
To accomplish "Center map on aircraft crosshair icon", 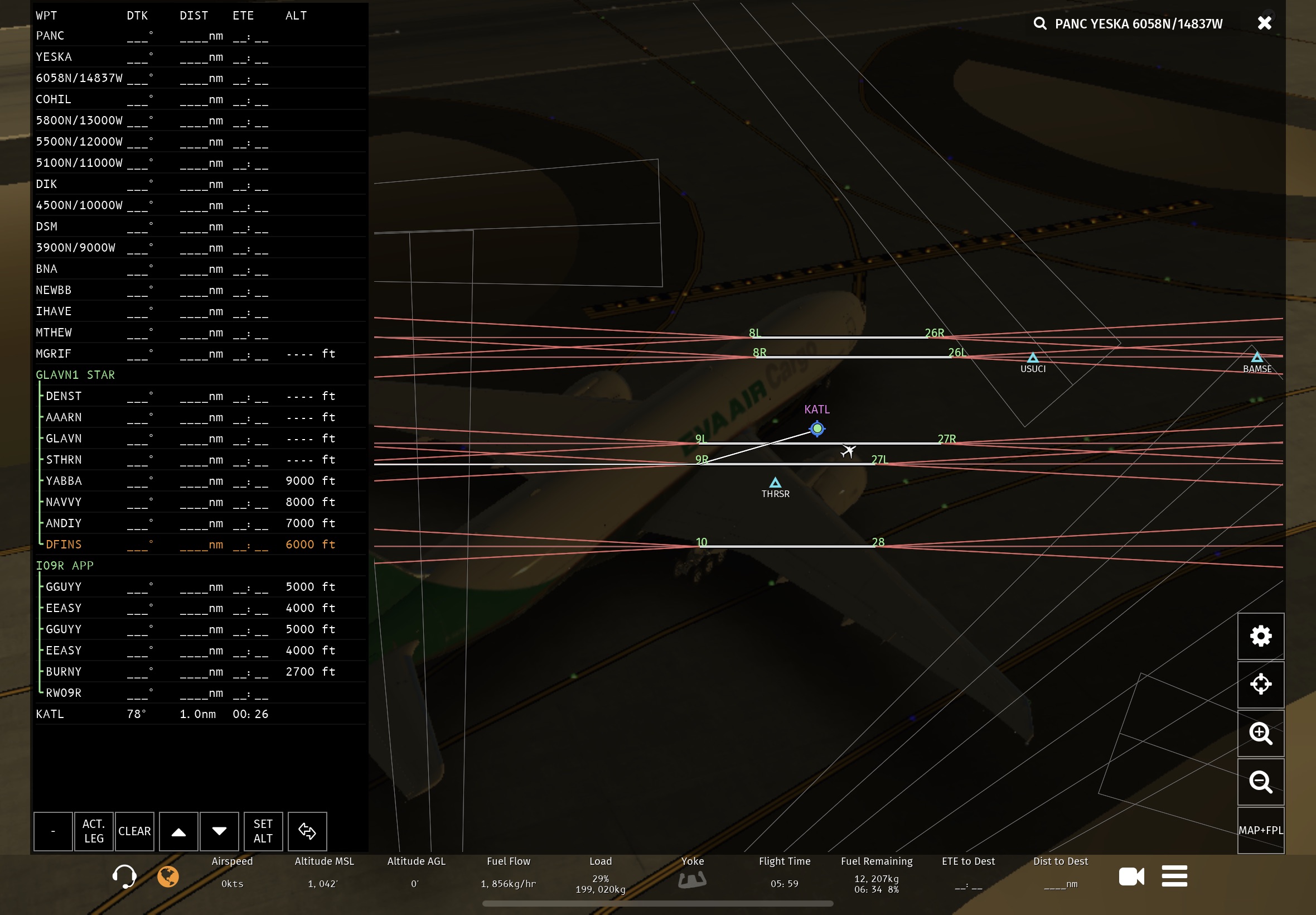I will (x=1260, y=684).
